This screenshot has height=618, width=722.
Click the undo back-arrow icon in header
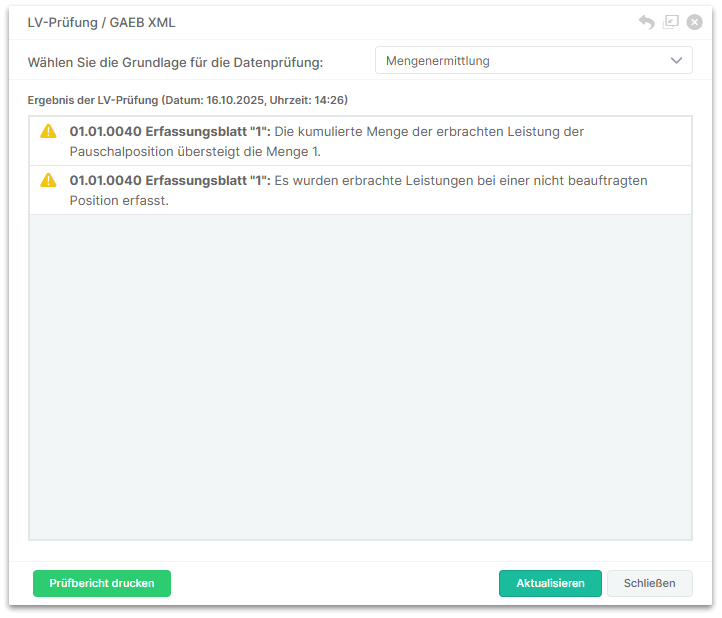click(x=646, y=22)
